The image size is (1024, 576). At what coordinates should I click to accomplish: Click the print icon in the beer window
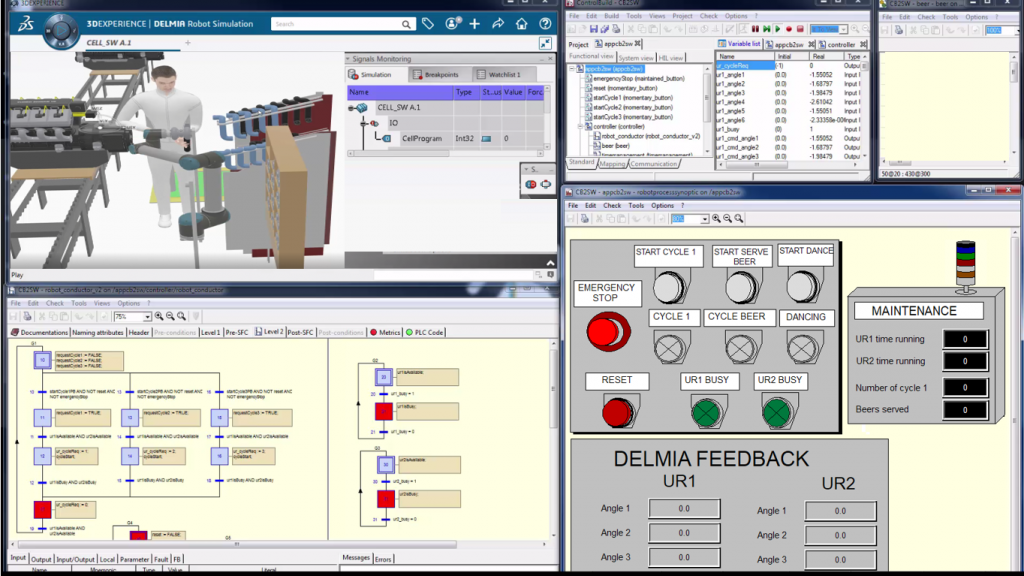899,30
